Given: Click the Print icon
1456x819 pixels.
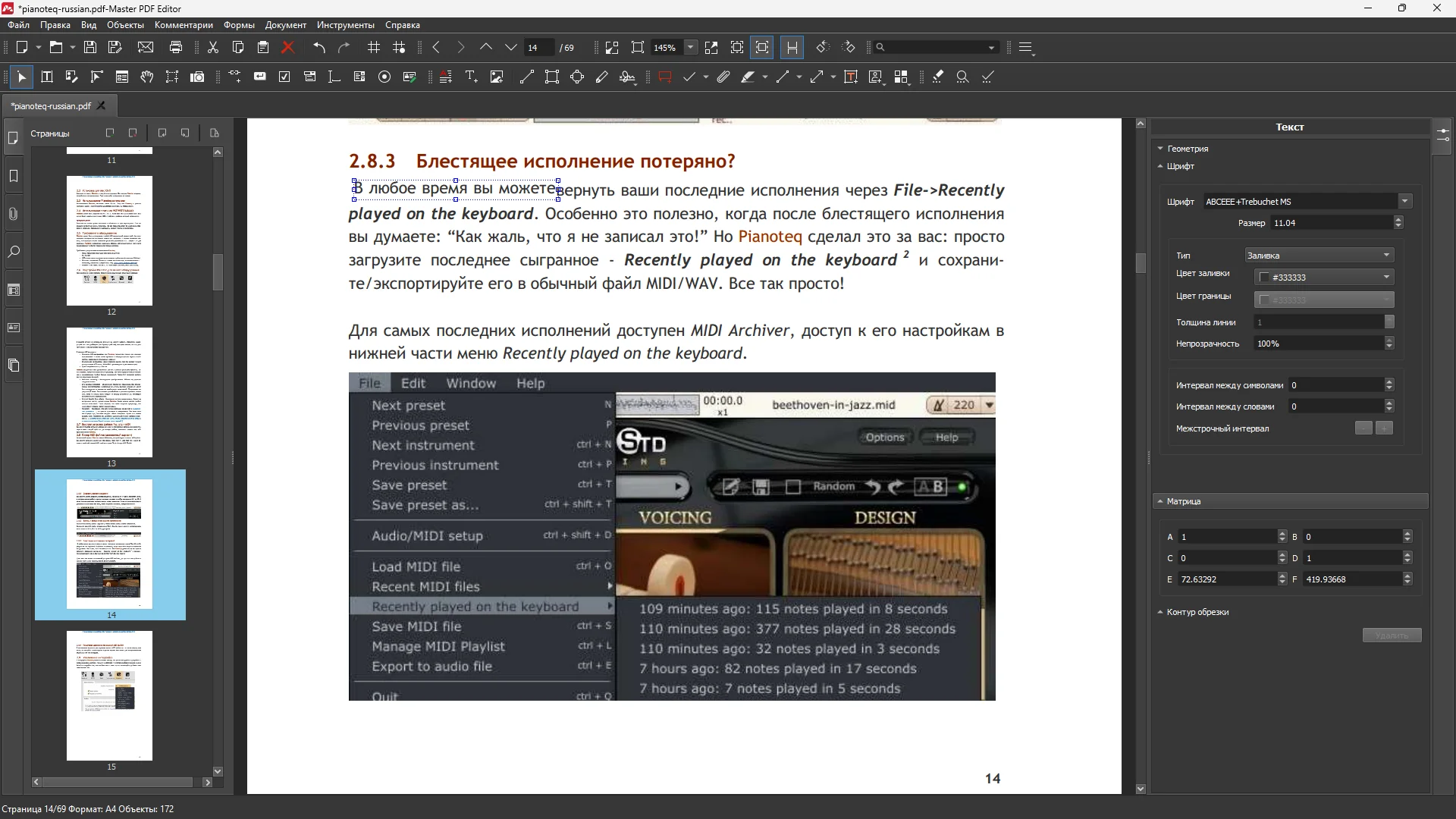Looking at the screenshot, I should [176, 47].
